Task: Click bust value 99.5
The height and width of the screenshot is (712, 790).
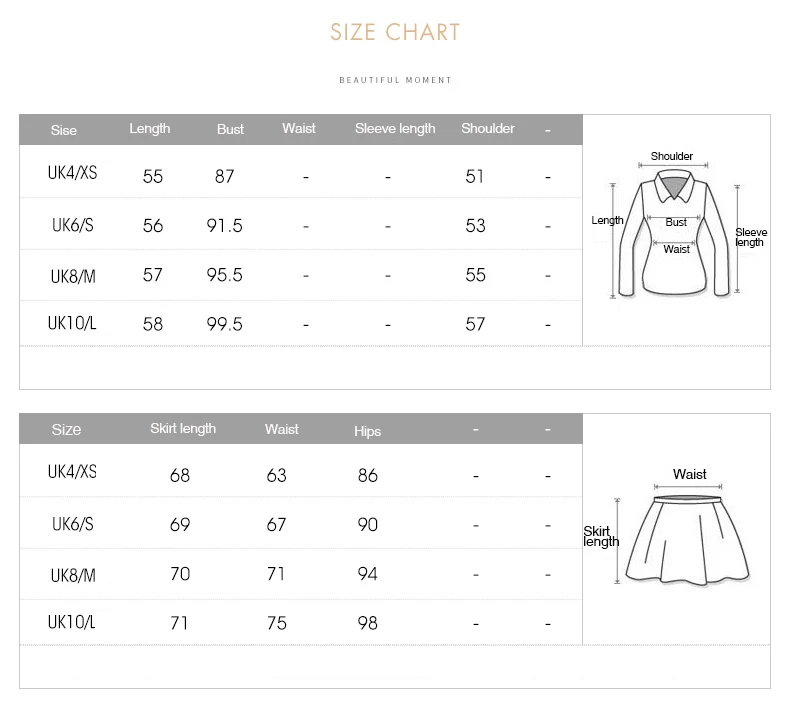Action: tap(225, 324)
